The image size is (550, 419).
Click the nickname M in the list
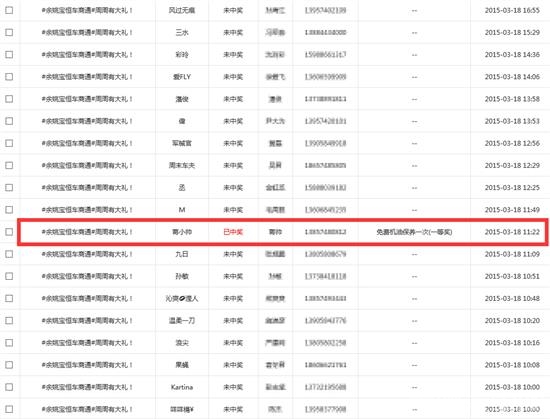coord(182,210)
